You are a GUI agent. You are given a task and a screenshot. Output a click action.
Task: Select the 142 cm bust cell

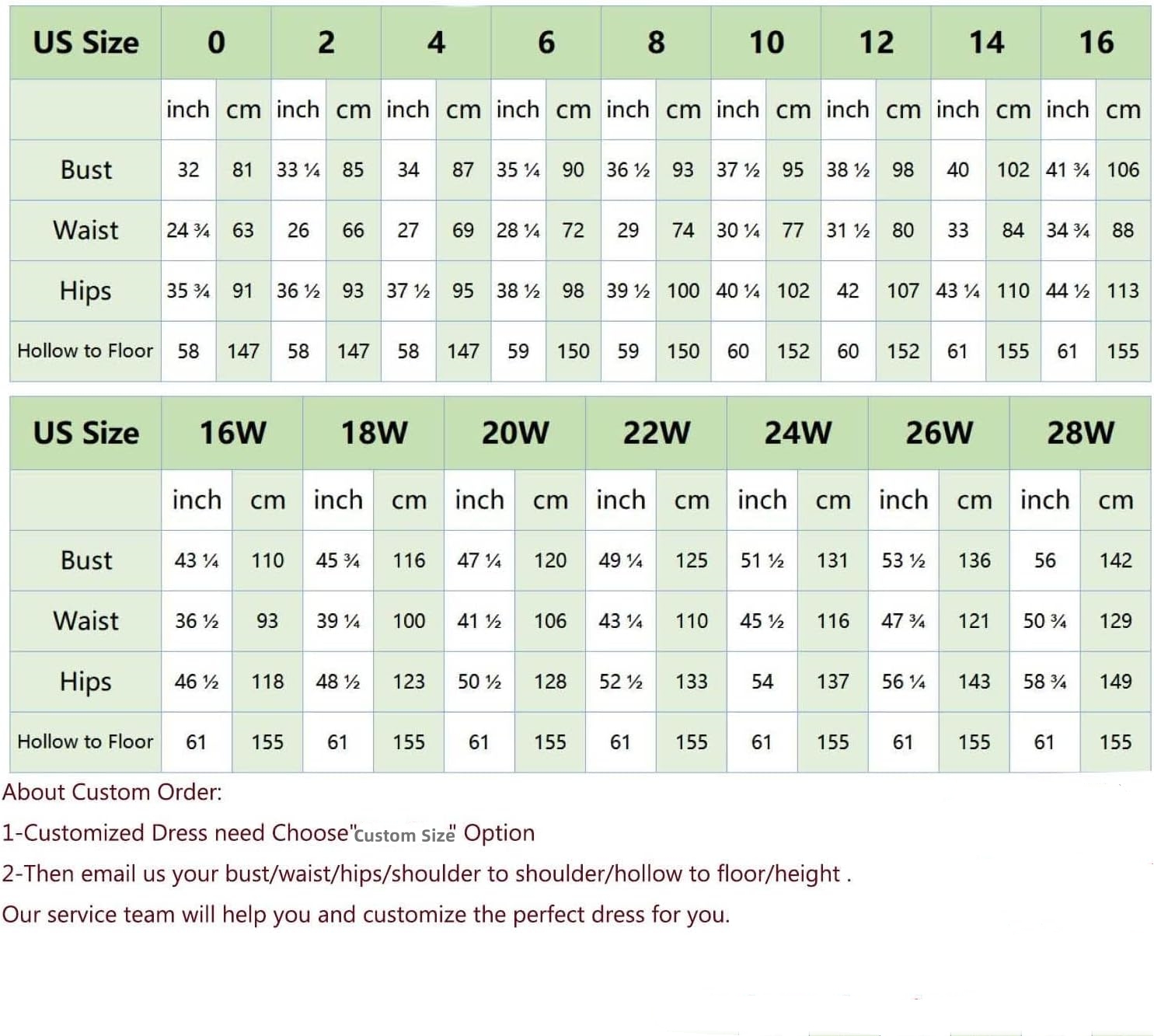[1115, 560]
